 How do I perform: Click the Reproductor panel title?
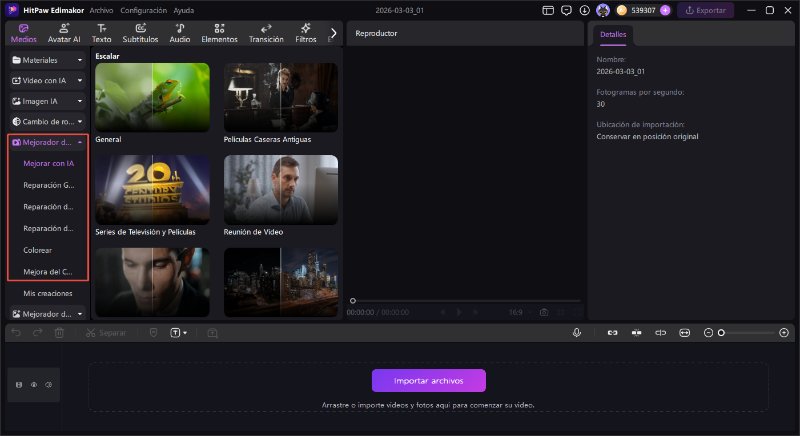pyautogui.click(x=376, y=33)
